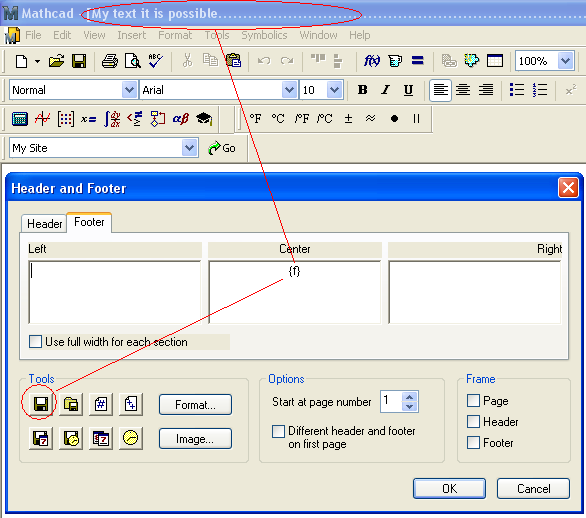Open the Normal style dropdown

(x=129, y=90)
